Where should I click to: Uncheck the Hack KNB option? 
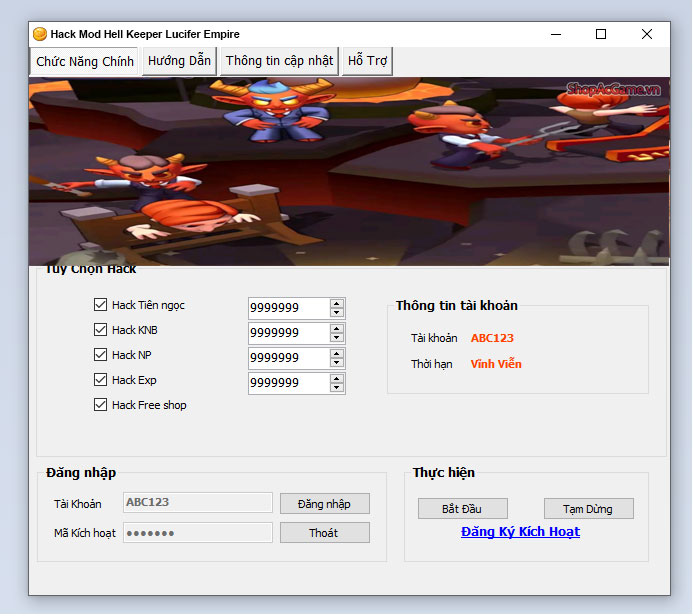100,330
